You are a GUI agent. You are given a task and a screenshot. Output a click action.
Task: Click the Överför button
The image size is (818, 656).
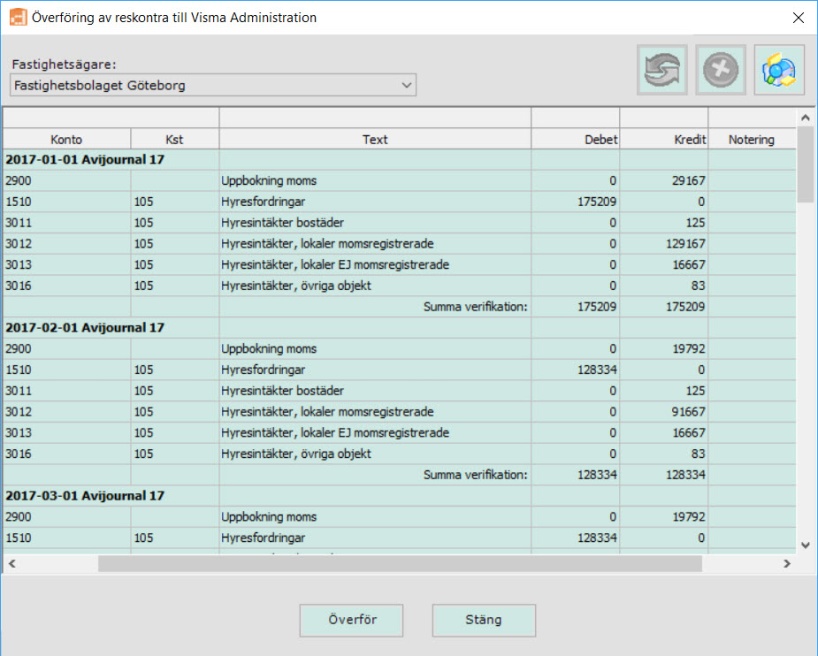(352, 620)
